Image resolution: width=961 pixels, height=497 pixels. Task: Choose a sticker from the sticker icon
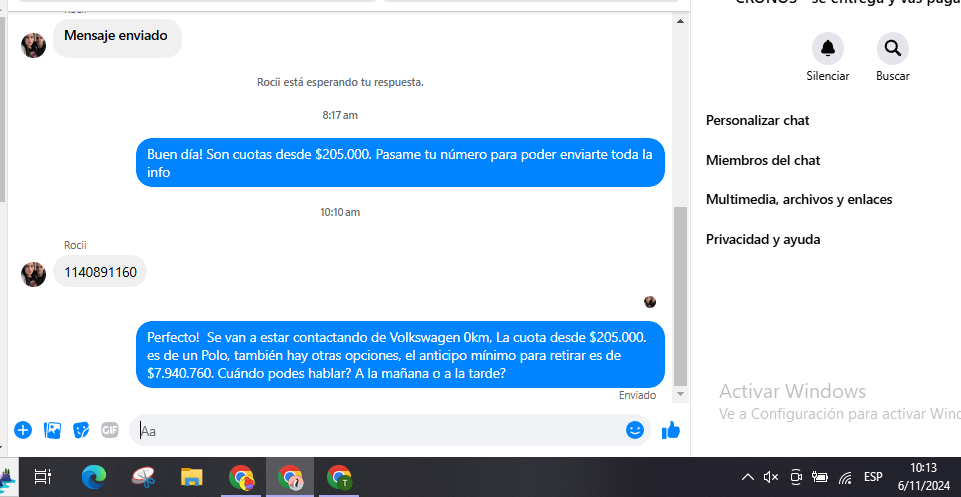81,430
